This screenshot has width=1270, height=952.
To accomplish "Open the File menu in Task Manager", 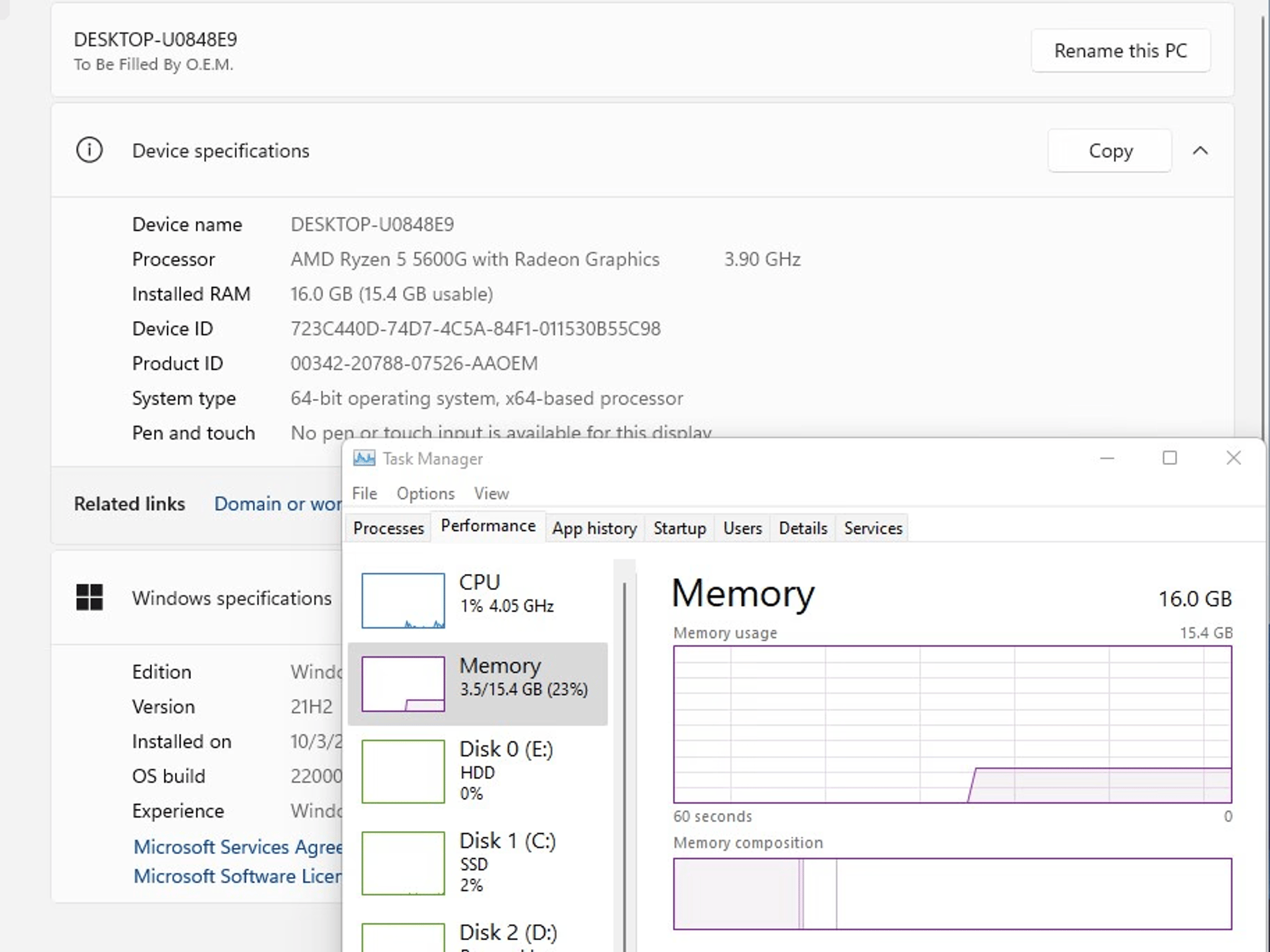I will point(365,493).
